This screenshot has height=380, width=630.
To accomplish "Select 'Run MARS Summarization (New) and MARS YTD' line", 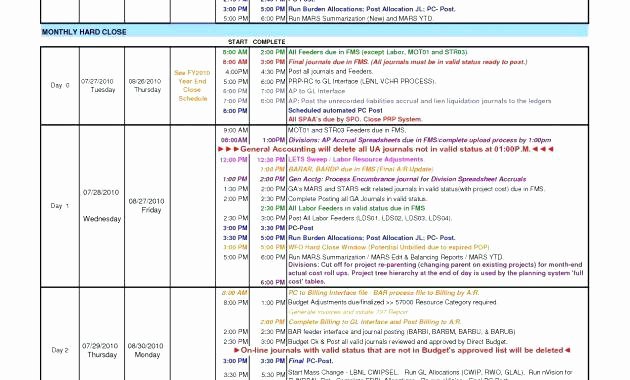I will click(361, 18).
